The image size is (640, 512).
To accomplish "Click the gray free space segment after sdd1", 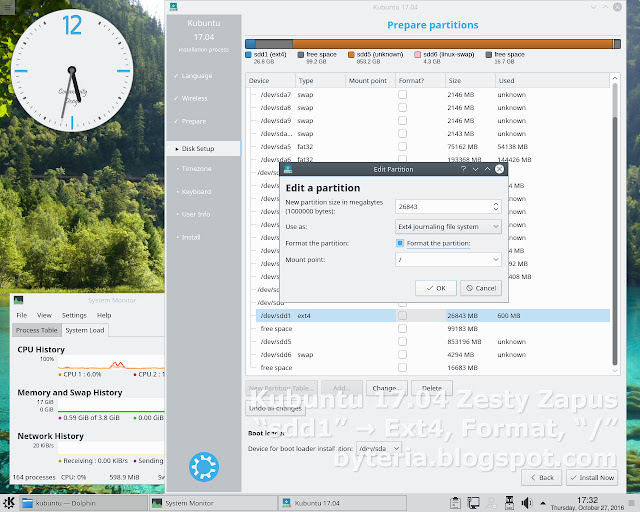I will click(274, 44).
